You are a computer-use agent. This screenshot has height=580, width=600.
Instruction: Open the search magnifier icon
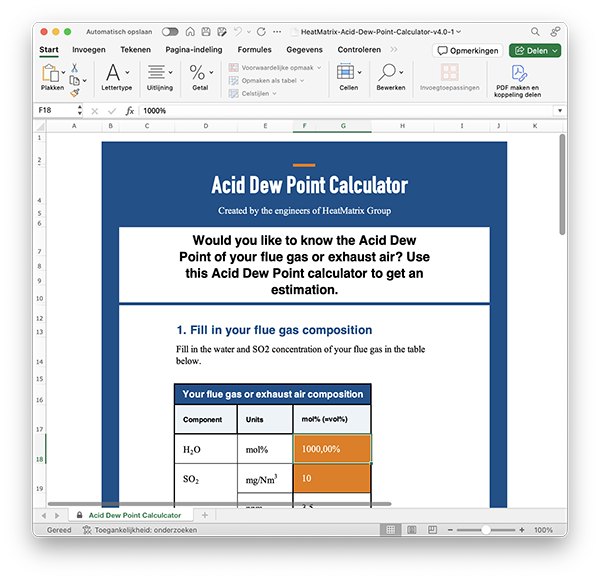[x=535, y=32]
